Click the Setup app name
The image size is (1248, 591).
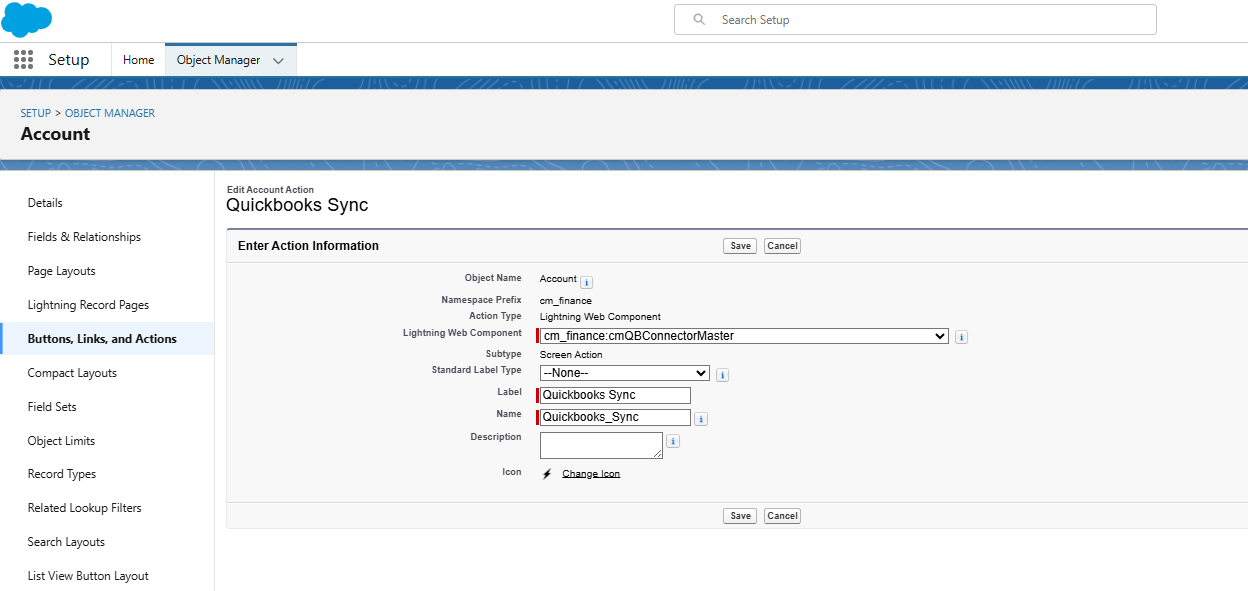(69, 60)
